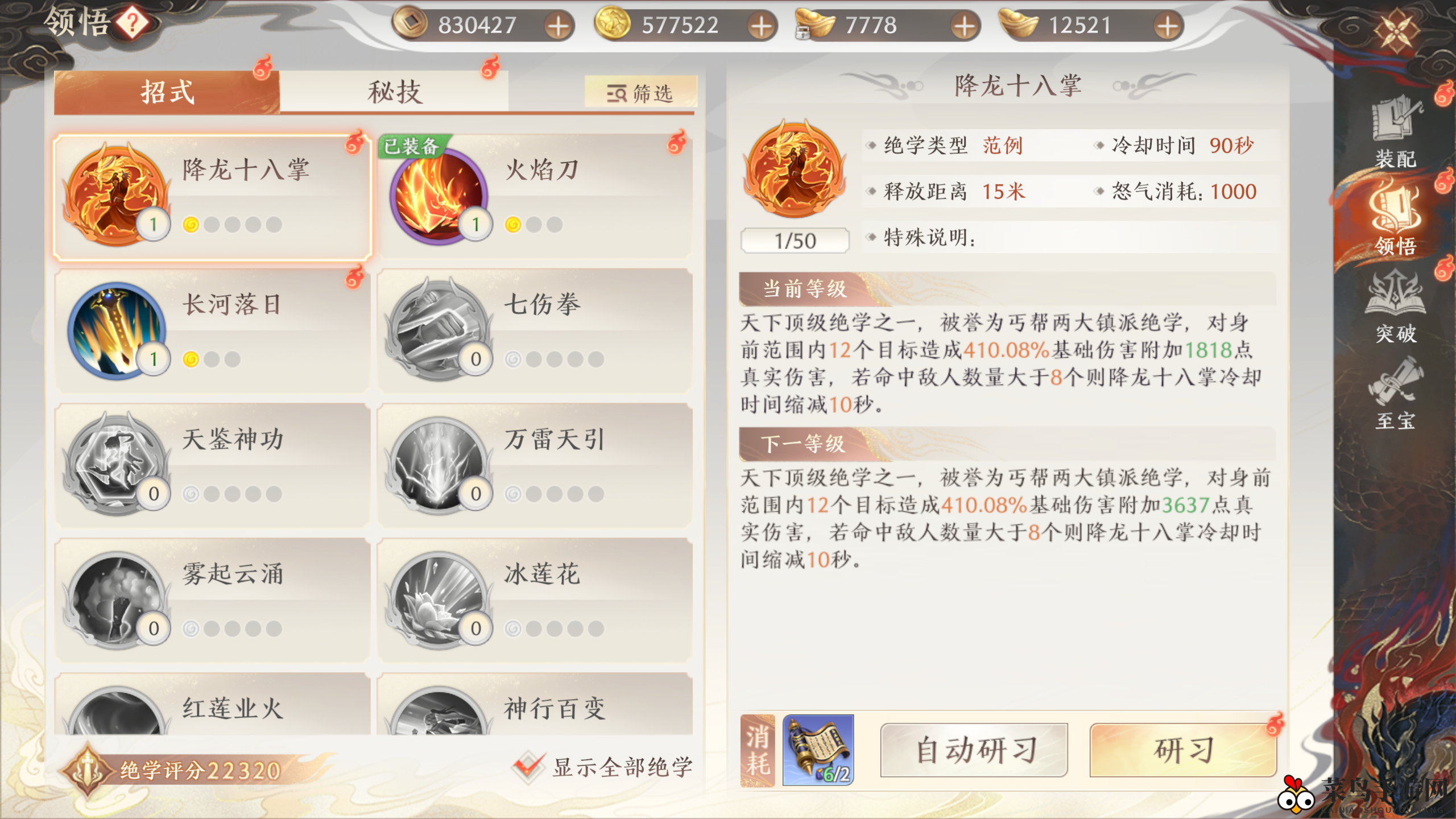The width and height of the screenshot is (1456, 819).
Task: Click the flower emblem in top-right corner
Action: point(1396,30)
